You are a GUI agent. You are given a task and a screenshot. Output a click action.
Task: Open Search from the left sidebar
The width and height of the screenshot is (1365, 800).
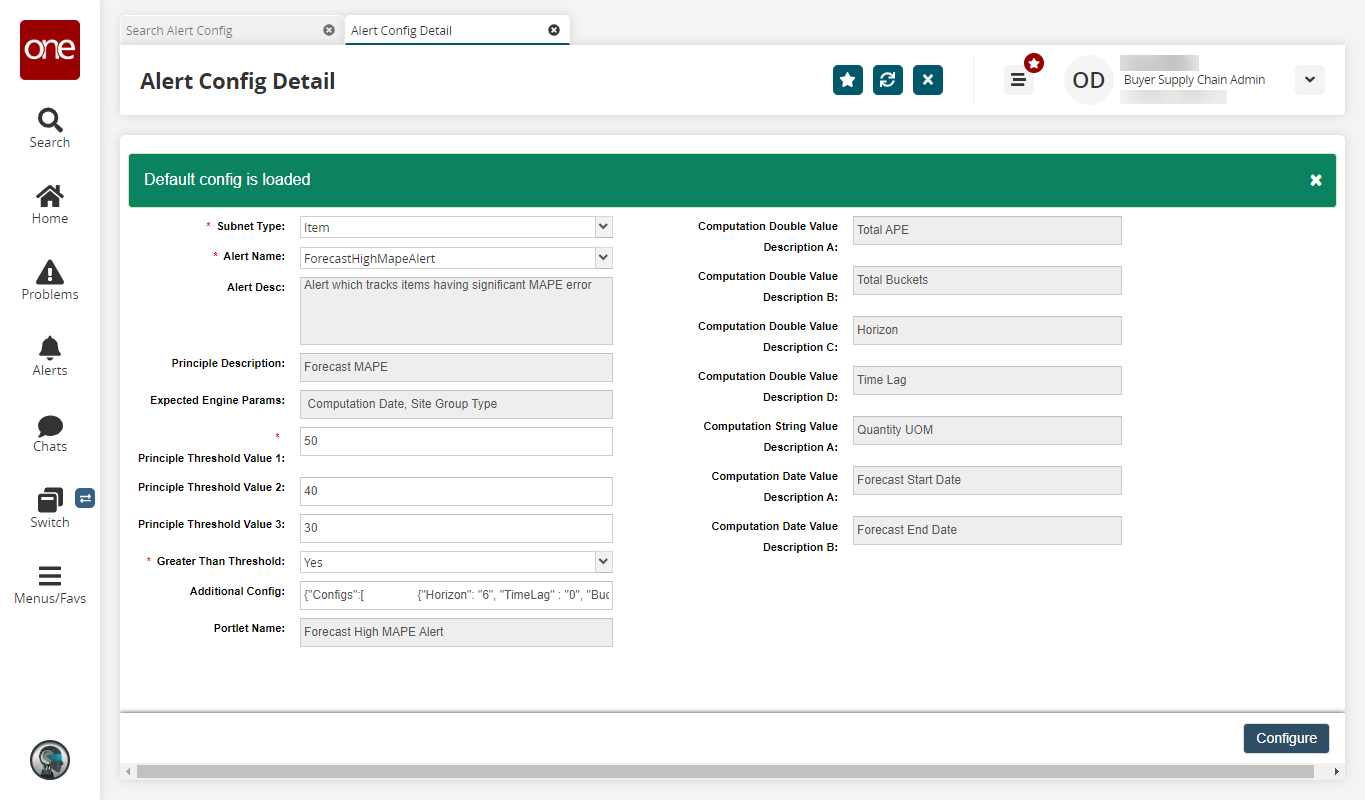click(x=49, y=128)
